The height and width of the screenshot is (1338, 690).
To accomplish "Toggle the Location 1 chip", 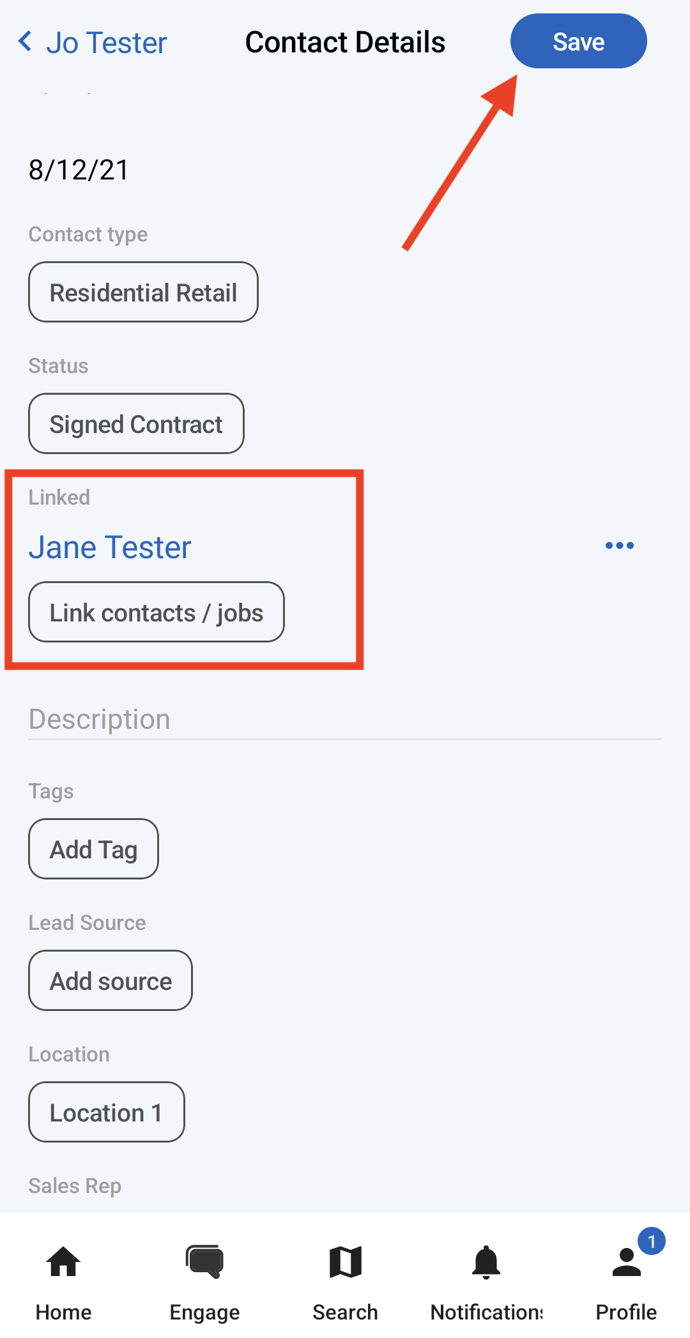I will pos(106,1112).
